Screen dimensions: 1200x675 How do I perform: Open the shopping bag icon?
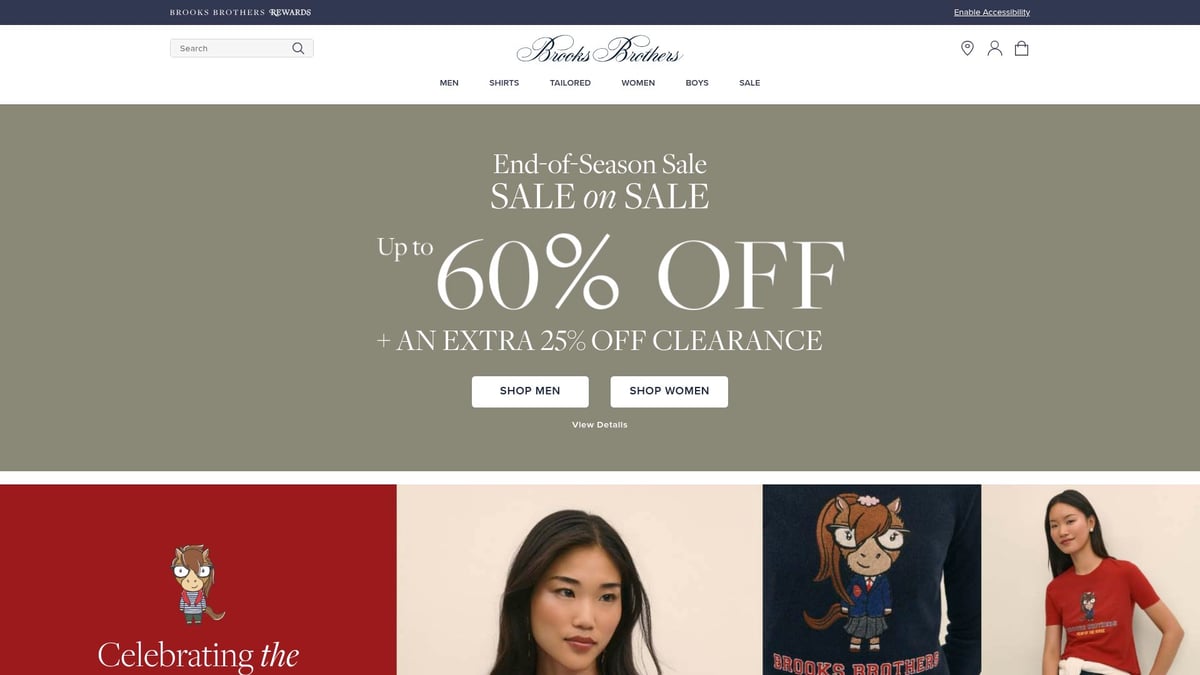(x=1021, y=48)
